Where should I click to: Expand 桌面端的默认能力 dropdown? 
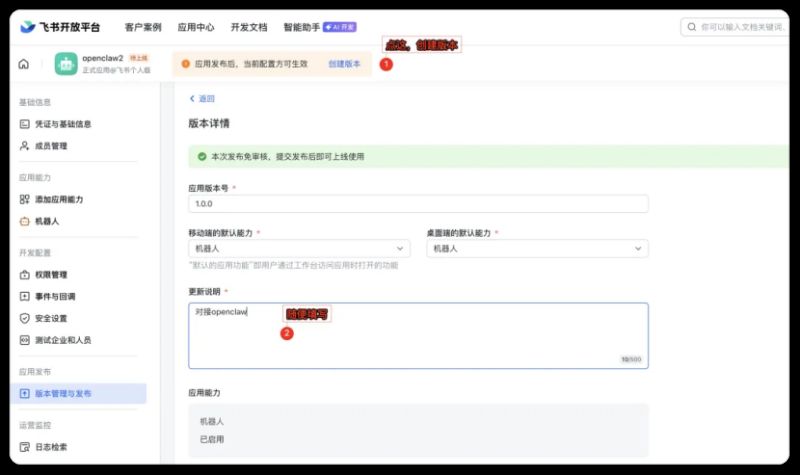[537, 248]
